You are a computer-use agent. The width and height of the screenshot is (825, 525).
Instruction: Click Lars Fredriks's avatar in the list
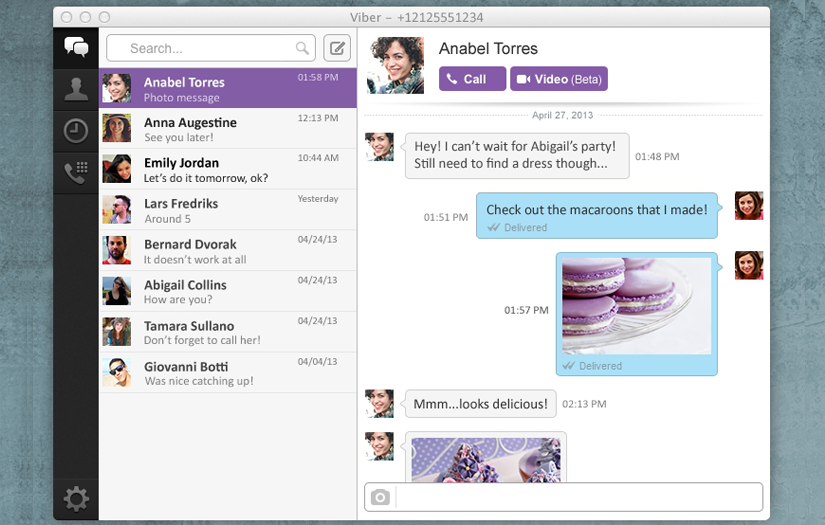click(116, 209)
